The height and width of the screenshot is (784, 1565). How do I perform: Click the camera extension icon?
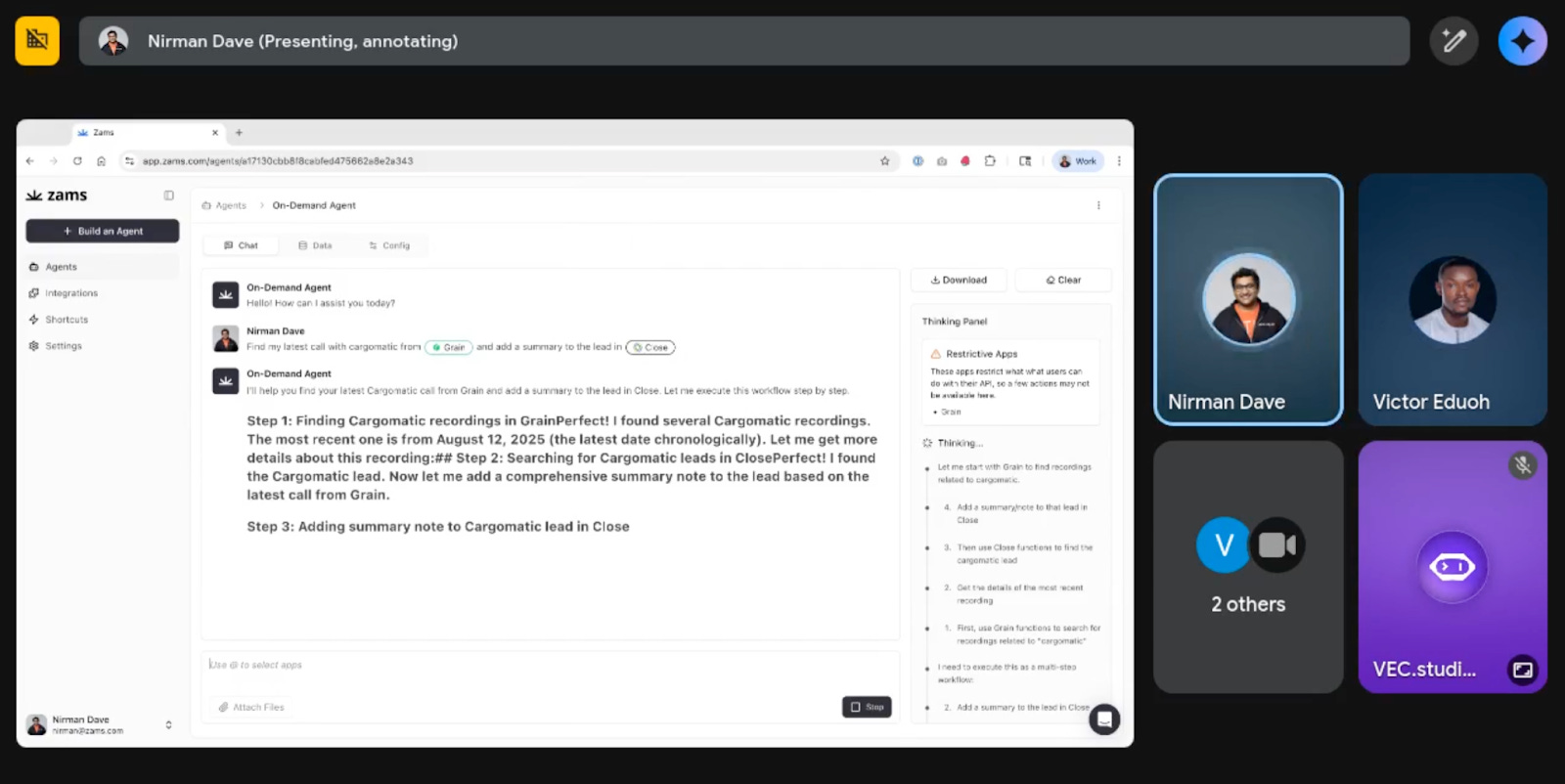coord(942,161)
